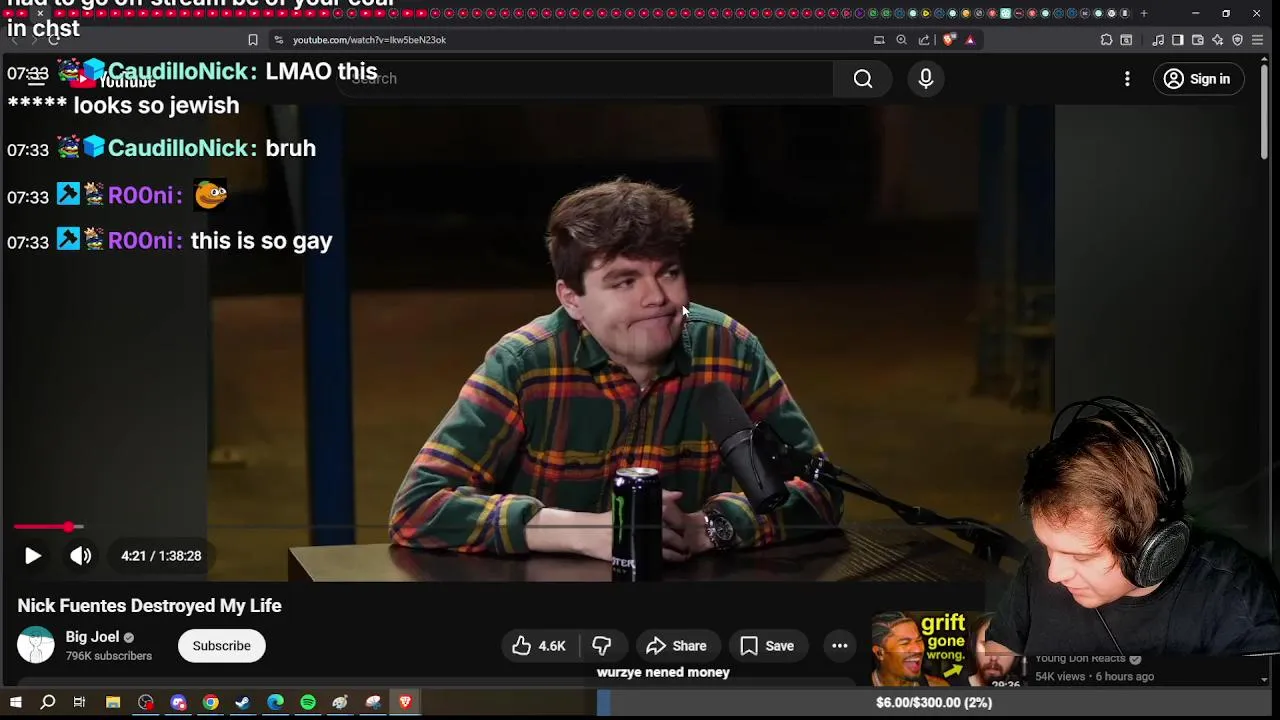The height and width of the screenshot is (720, 1280).
Task: Open the Big Joel channel name link
Action: (92, 637)
